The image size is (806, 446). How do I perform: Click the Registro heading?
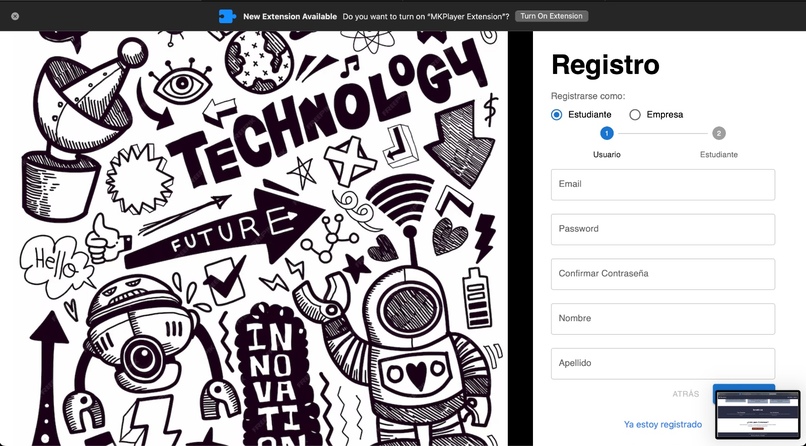605,65
